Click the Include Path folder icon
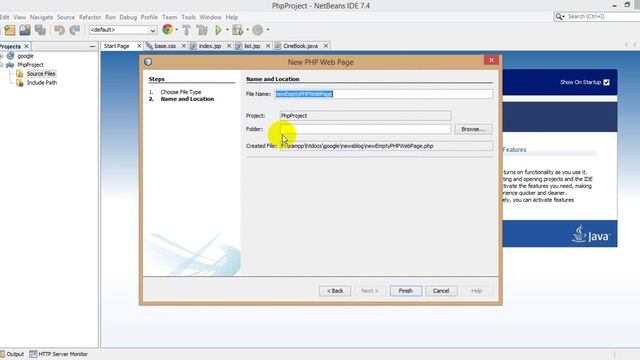 (x=20, y=83)
